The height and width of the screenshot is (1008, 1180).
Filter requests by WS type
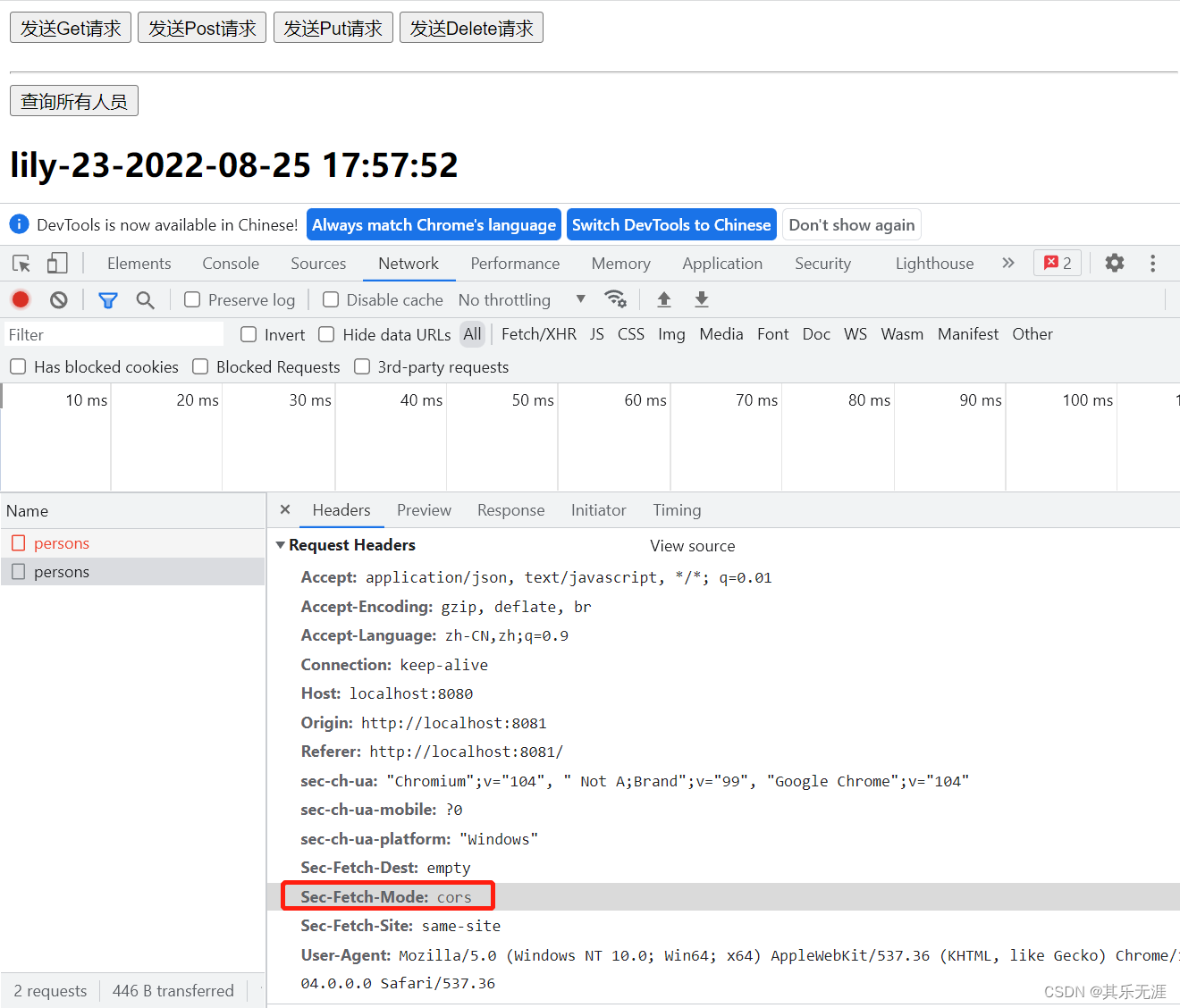[x=855, y=334]
